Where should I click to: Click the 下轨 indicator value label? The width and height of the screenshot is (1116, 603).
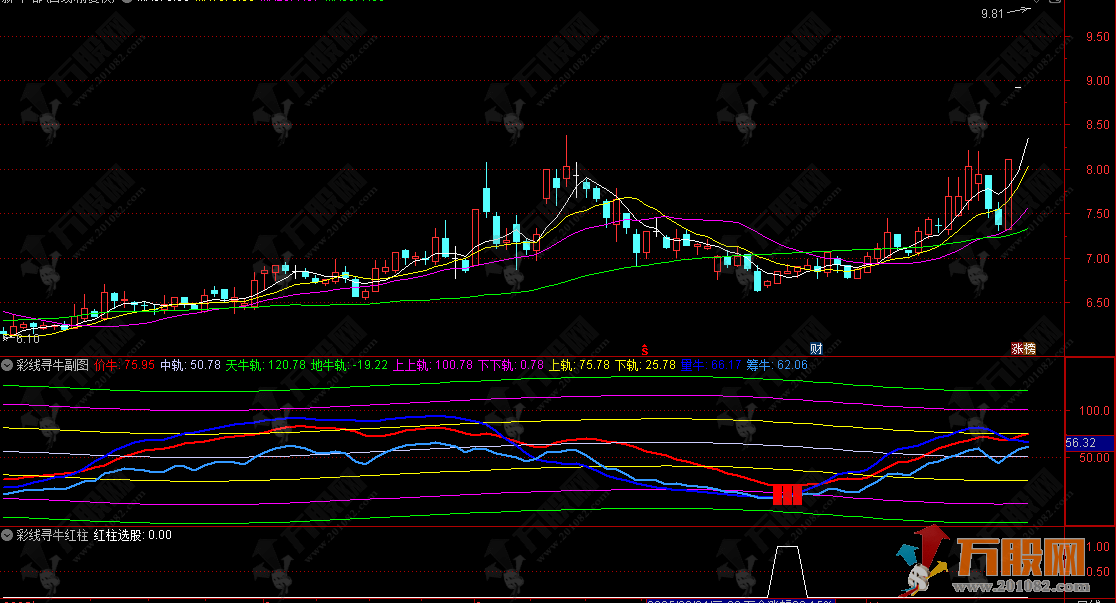[x=644, y=366]
